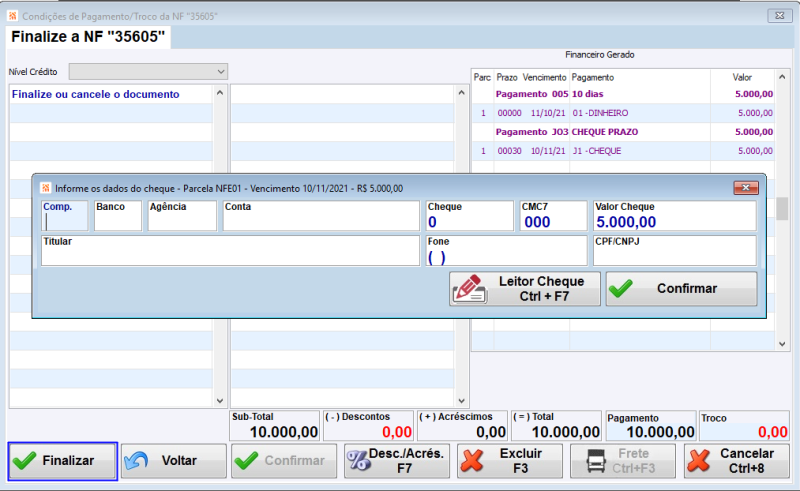Click the Cheque number field
The height and width of the screenshot is (491, 800).
point(470,216)
